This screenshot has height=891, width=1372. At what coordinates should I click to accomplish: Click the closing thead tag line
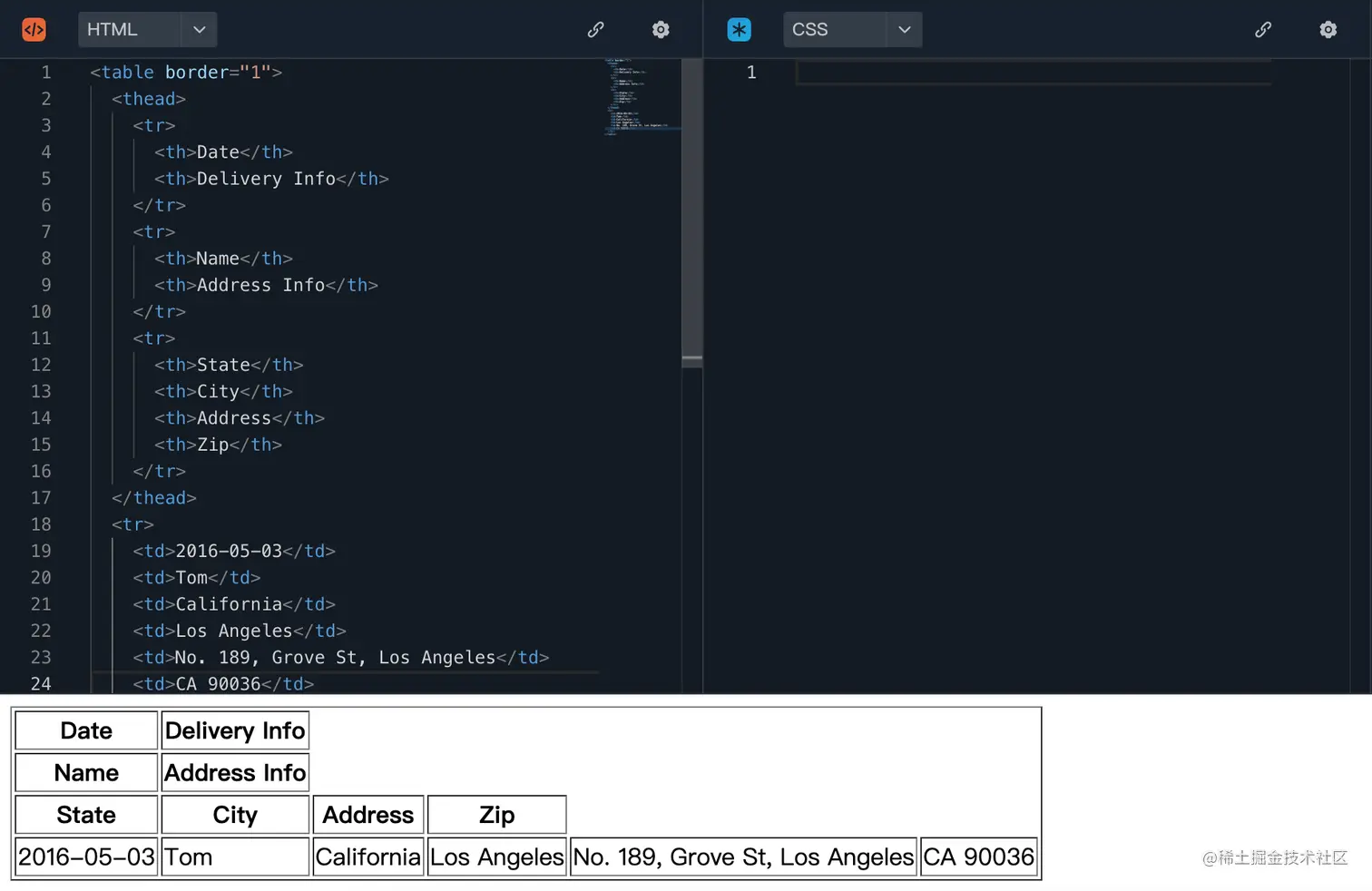[154, 498]
